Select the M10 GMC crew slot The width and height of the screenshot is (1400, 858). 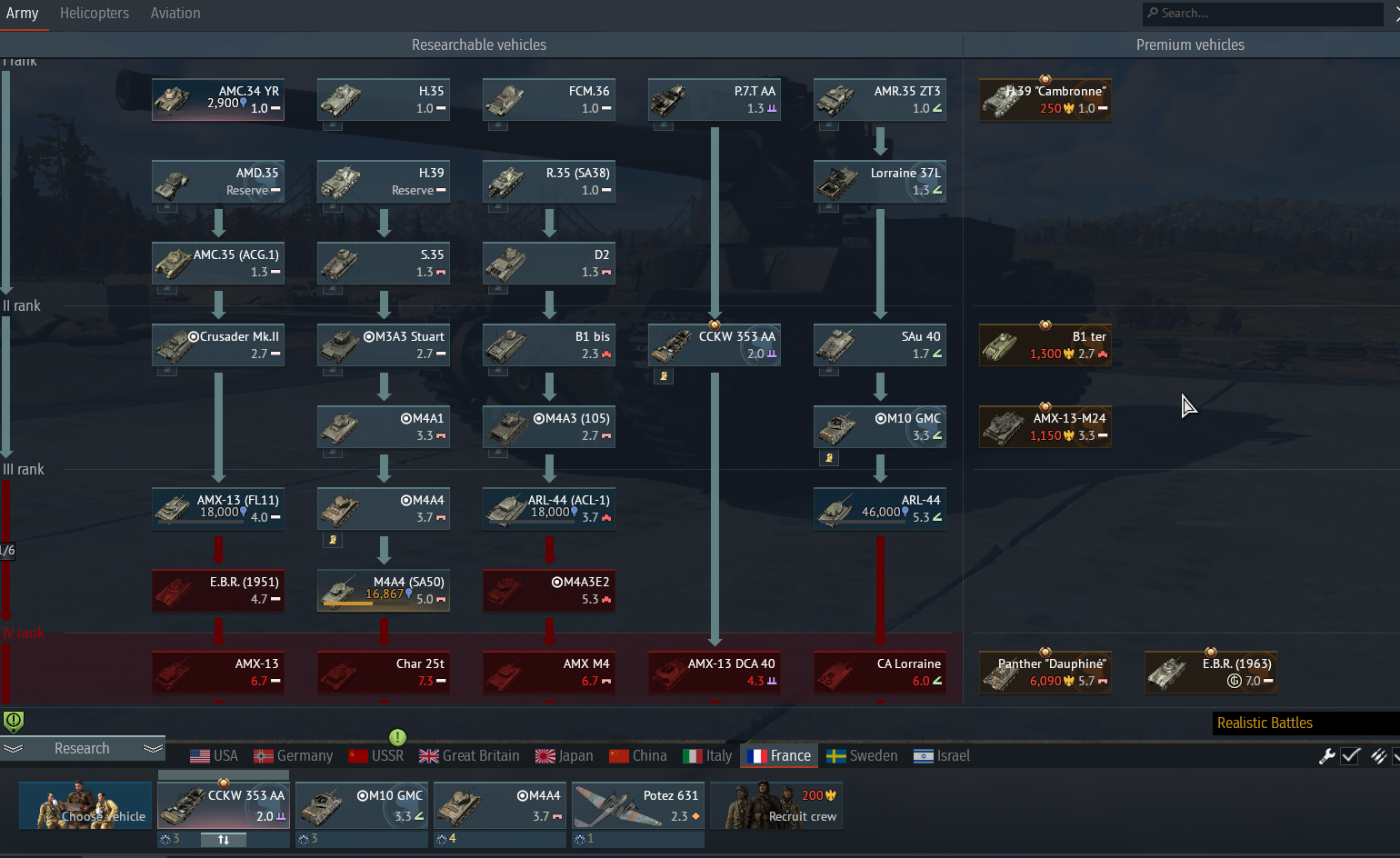tap(362, 805)
